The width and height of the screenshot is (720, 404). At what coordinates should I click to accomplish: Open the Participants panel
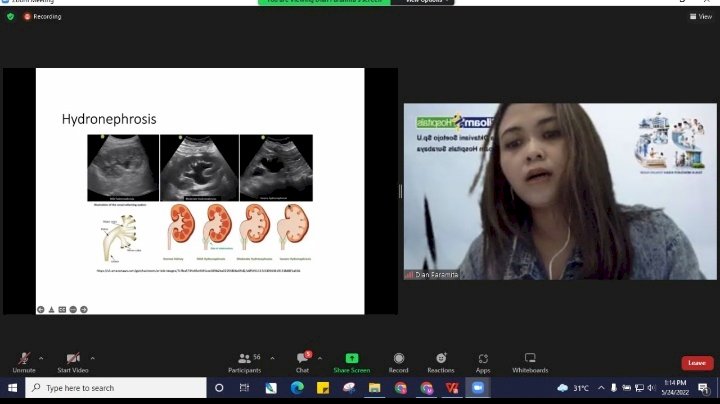pyautogui.click(x=245, y=362)
